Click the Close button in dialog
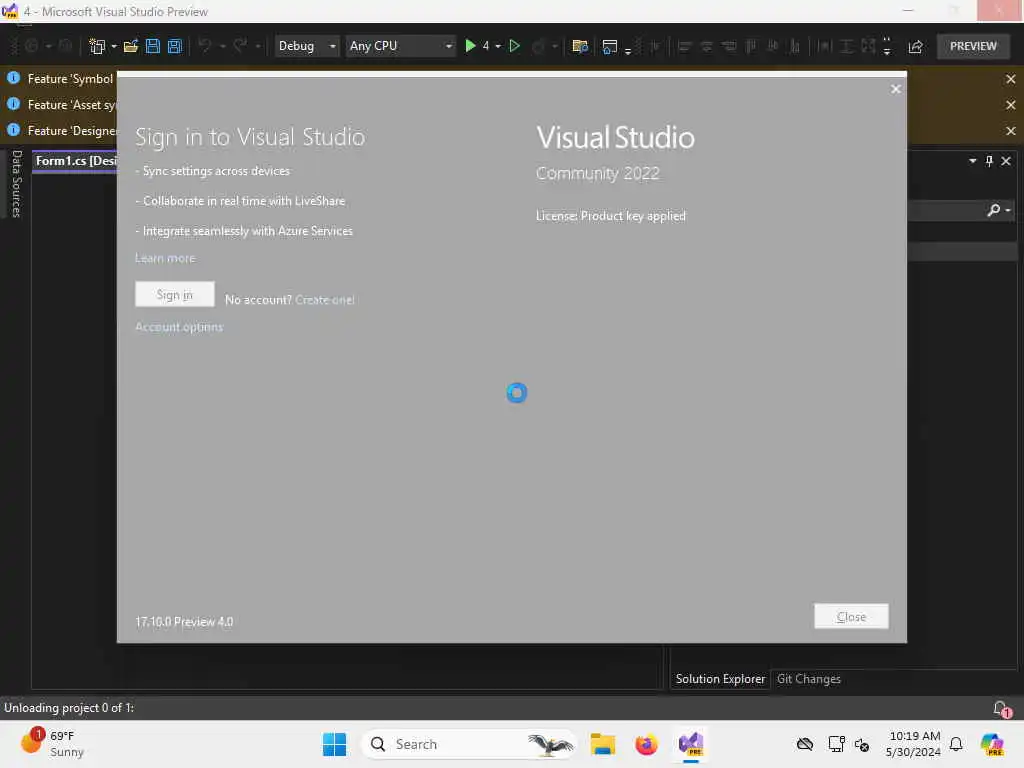1024x768 pixels. tap(851, 616)
